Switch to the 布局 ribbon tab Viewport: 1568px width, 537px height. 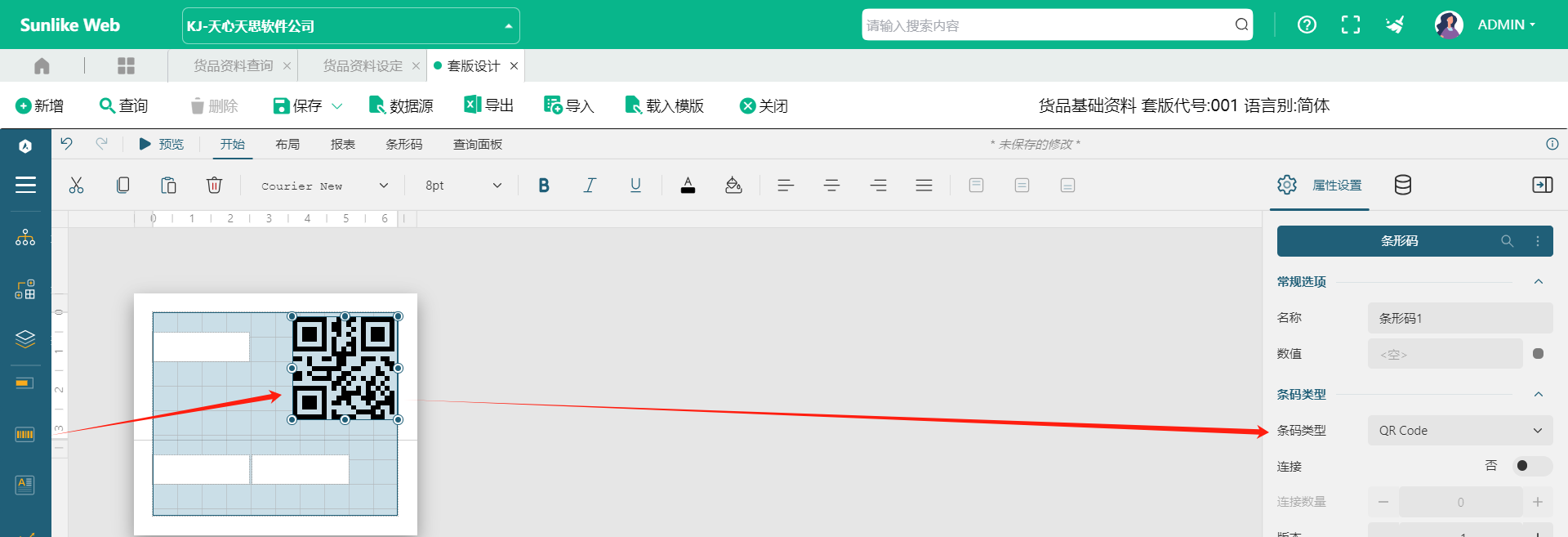pos(287,144)
